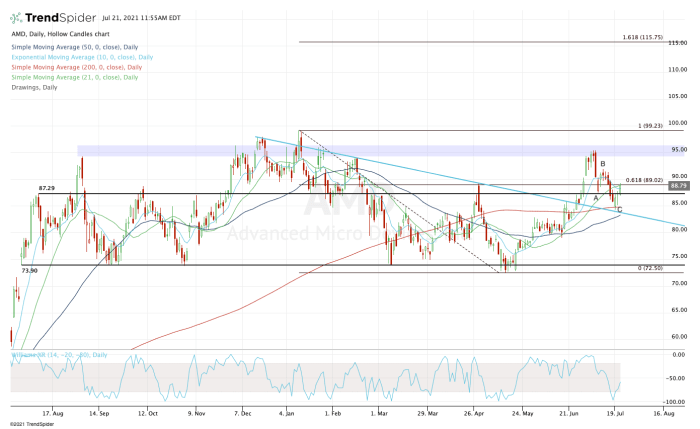Click the 4. Jan date axis label

pyautogui.click(x=287, y=414)
